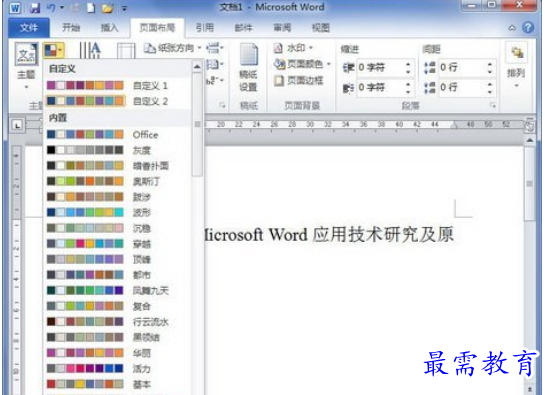The image size is (545, 395).
Task: Open the paragraph dialog launcher
Action: point(493,105)
